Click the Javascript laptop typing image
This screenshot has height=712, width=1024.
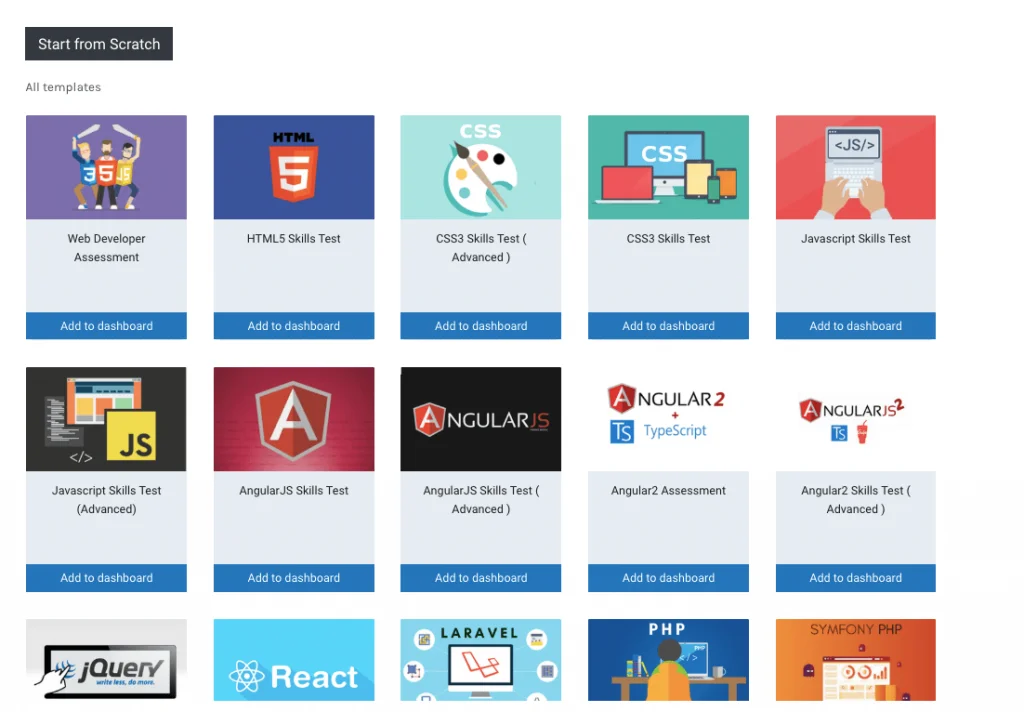coord(856,167)
